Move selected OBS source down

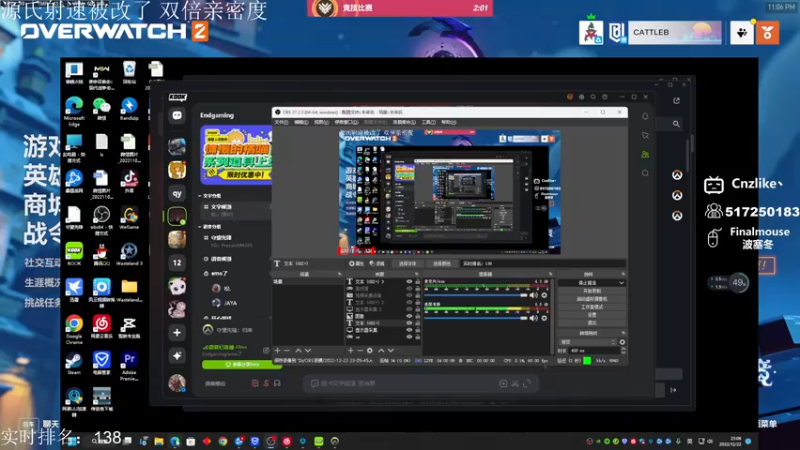click(391, 351)
